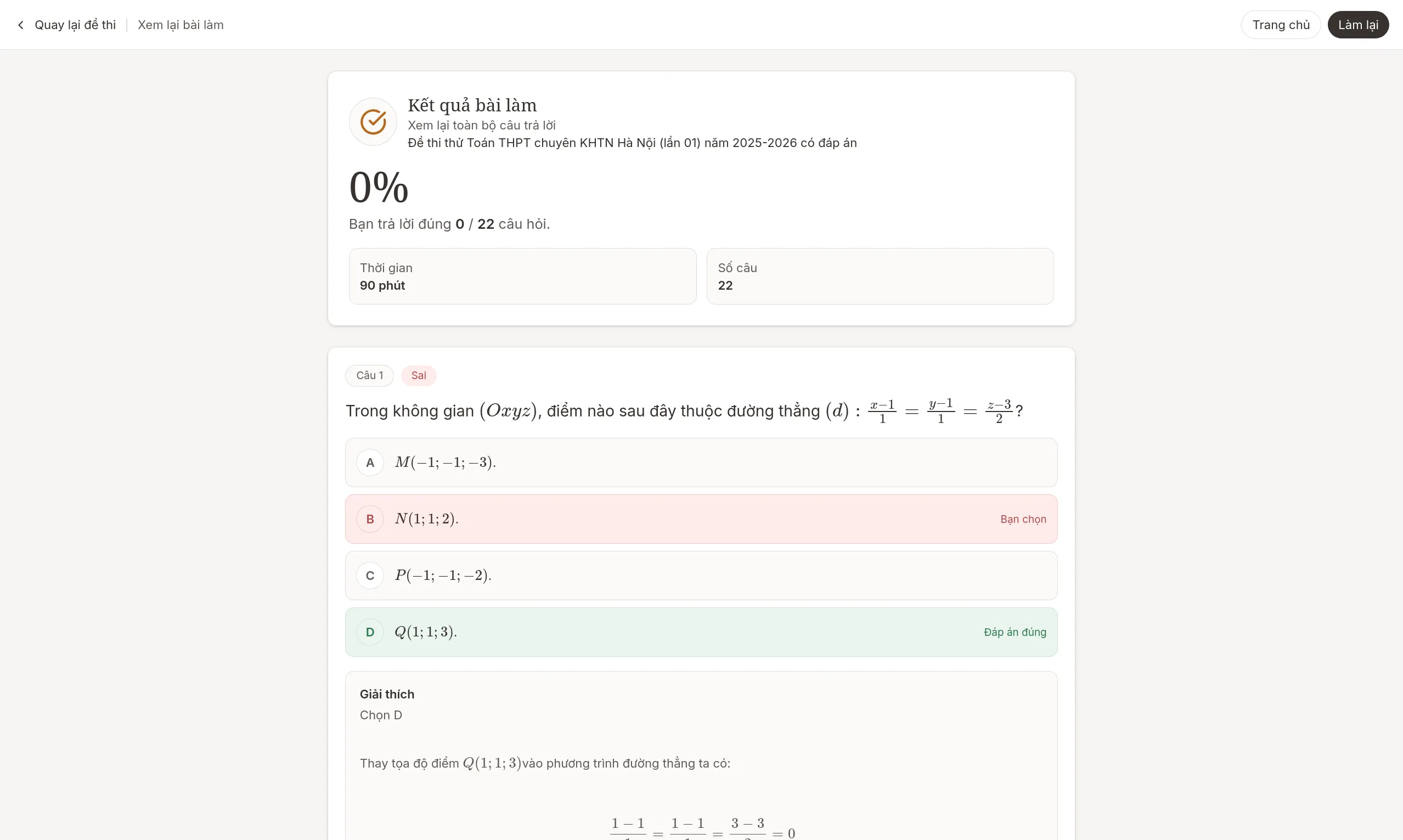This screenshot has height=840, width=1403.
Task: Click the 'Sai' status badge on Câu 1
Action: pos(418,375)
